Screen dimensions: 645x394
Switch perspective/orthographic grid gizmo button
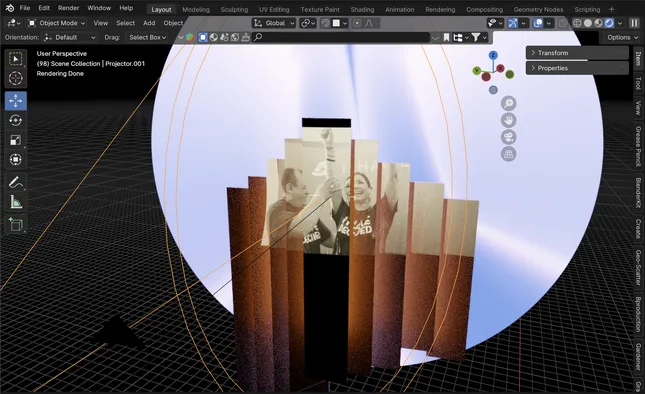pyautogui.click(x=508, y=154)
